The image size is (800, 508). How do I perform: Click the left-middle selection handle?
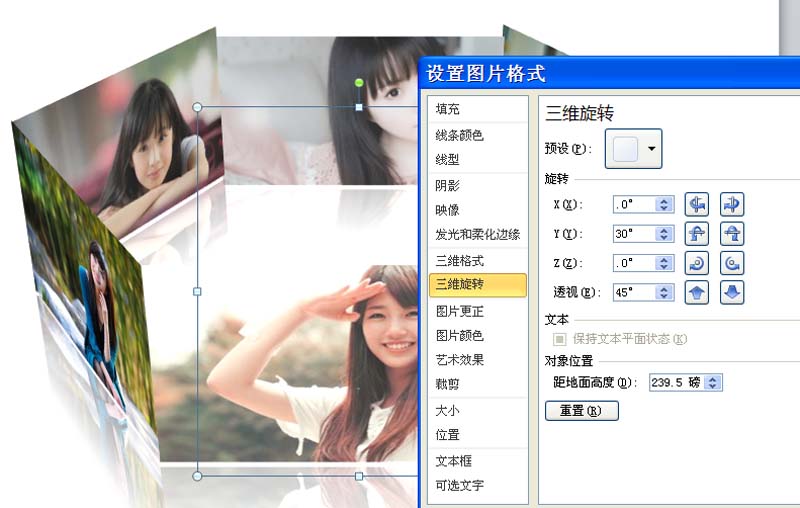click(x=197, y=292)
